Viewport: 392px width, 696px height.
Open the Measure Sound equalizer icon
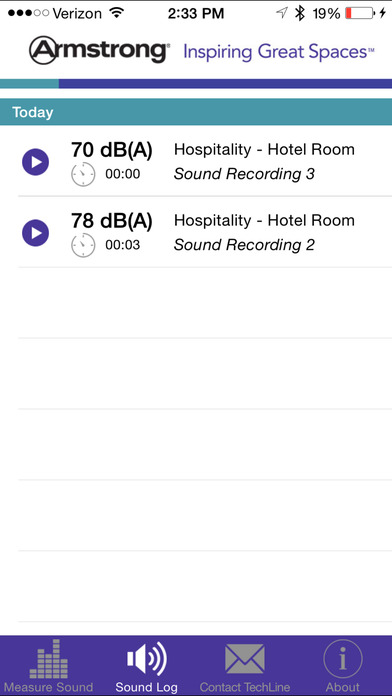tap(49, 659)
